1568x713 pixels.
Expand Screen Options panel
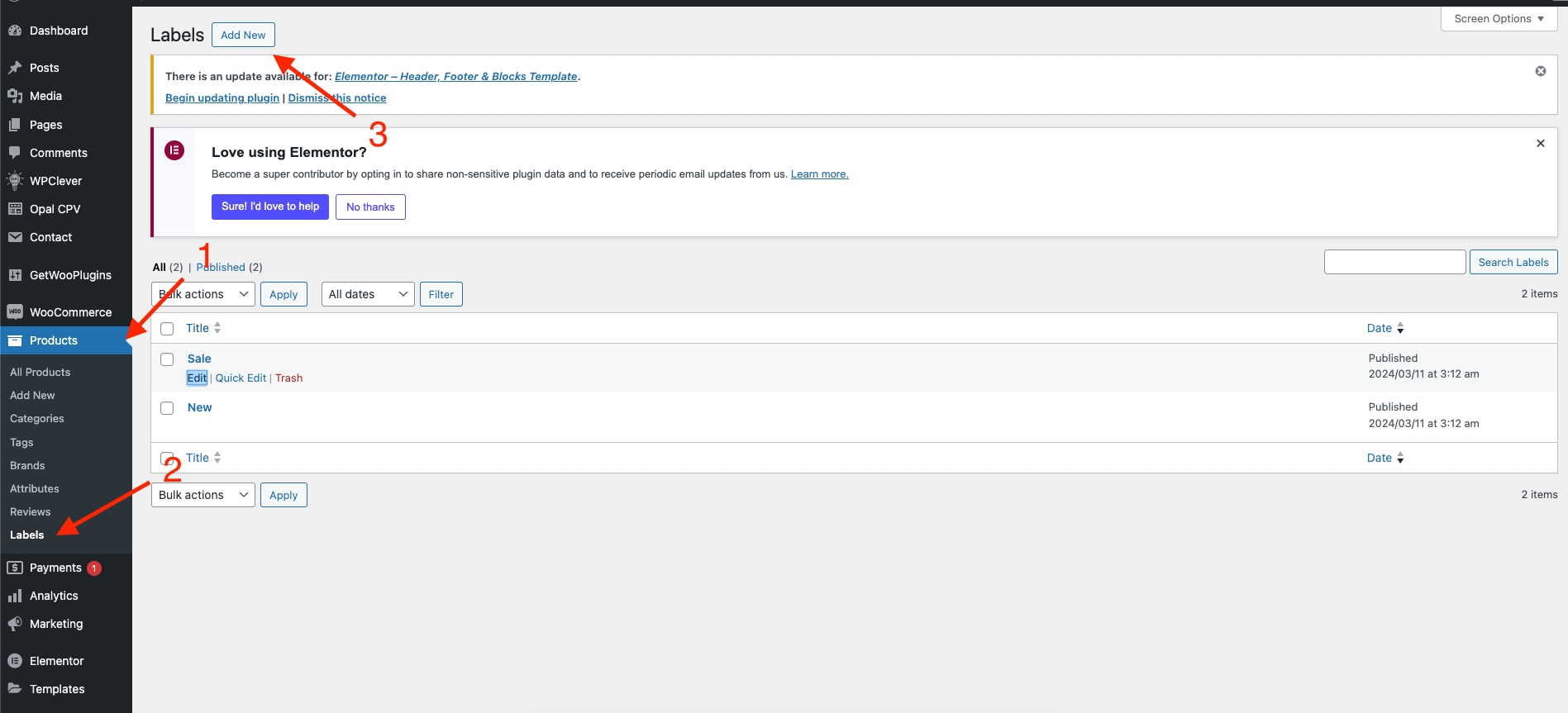(x=1499, y=19)
